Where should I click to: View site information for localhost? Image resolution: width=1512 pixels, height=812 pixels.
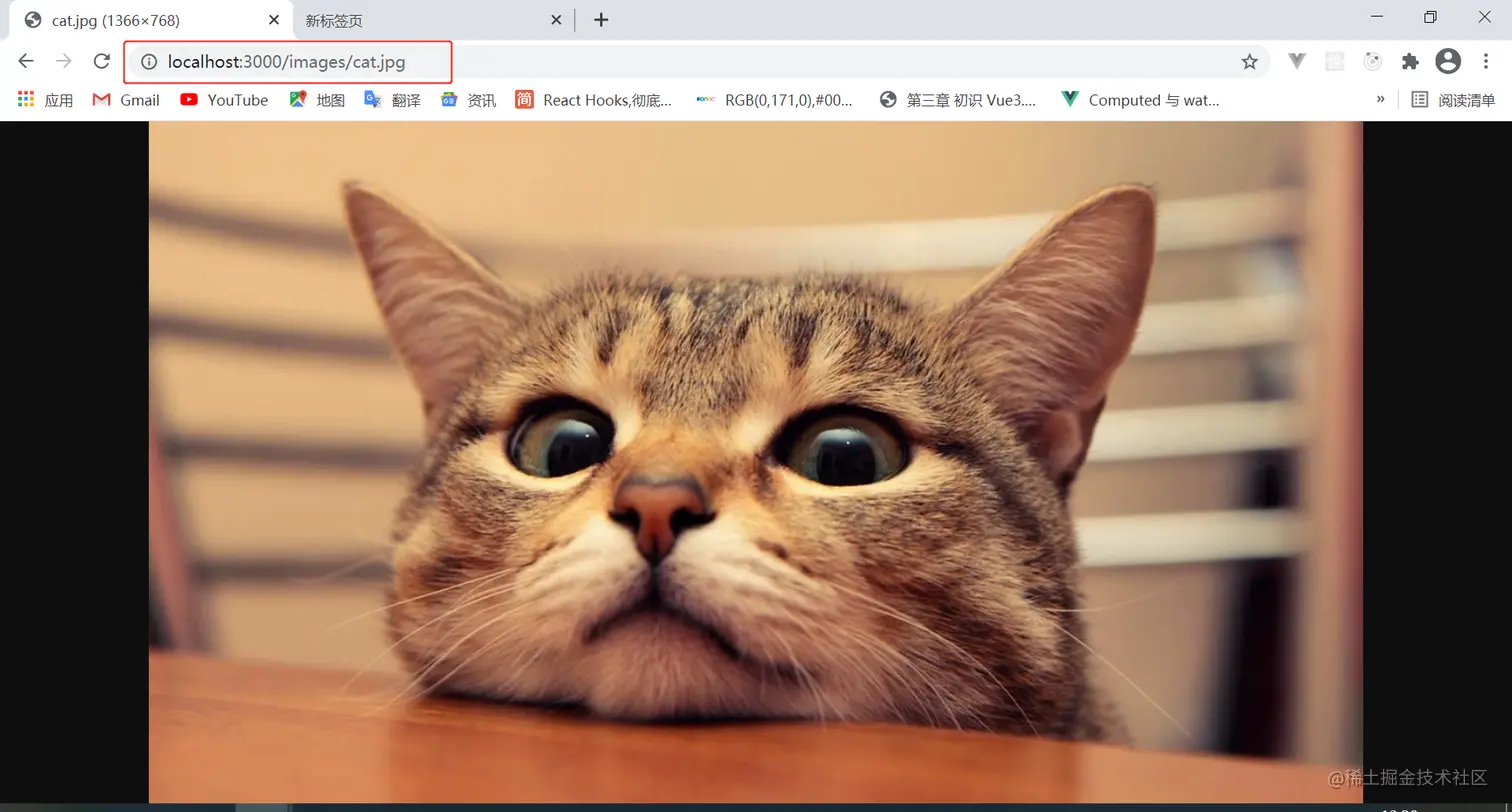[149, 62]
